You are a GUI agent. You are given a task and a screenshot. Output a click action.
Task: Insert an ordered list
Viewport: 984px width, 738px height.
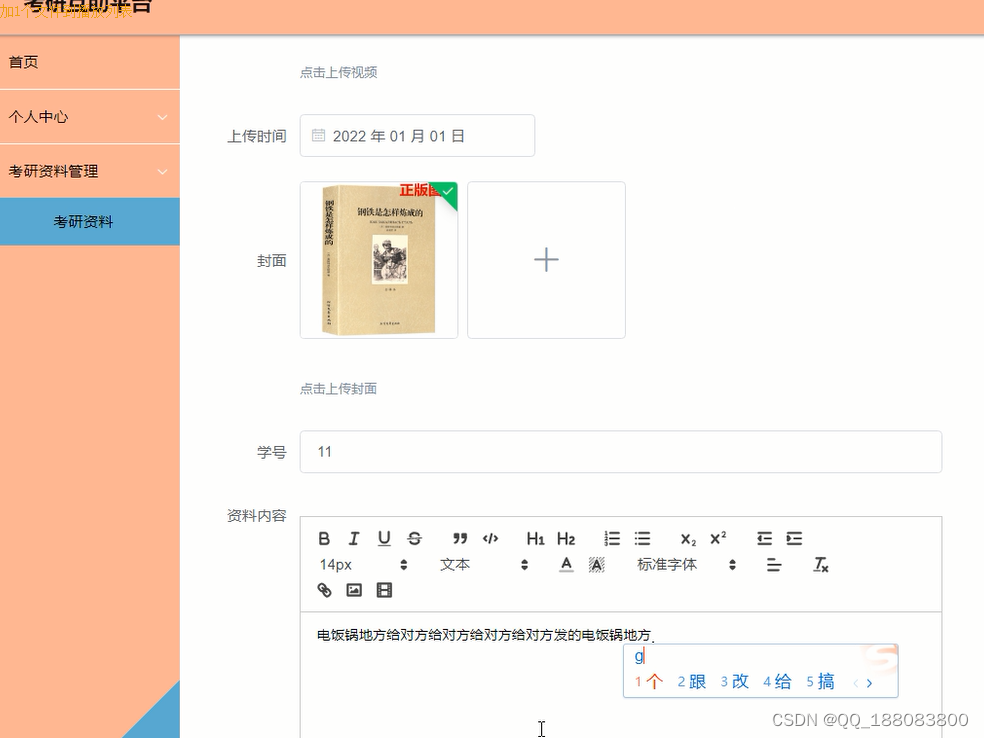(x=612, y=538)
